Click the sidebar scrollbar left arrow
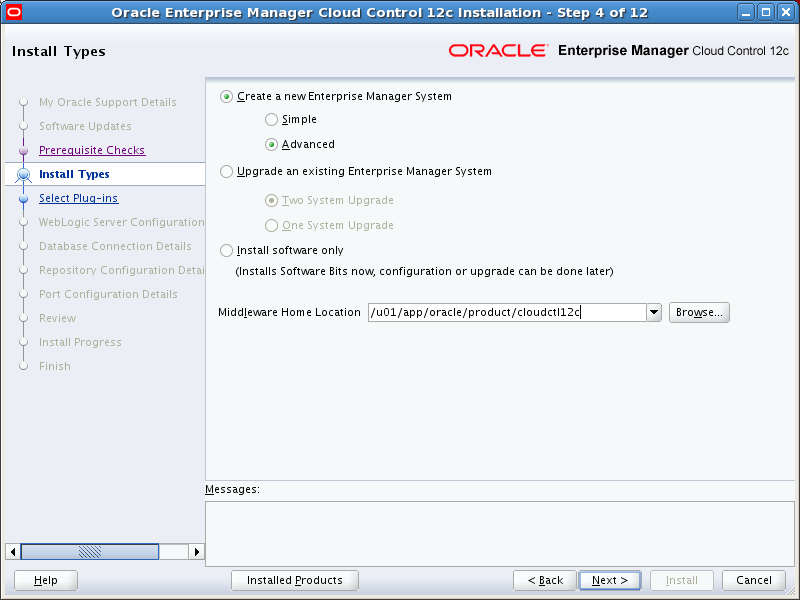The width and height of the screenshot is (800, 600). 13,552
